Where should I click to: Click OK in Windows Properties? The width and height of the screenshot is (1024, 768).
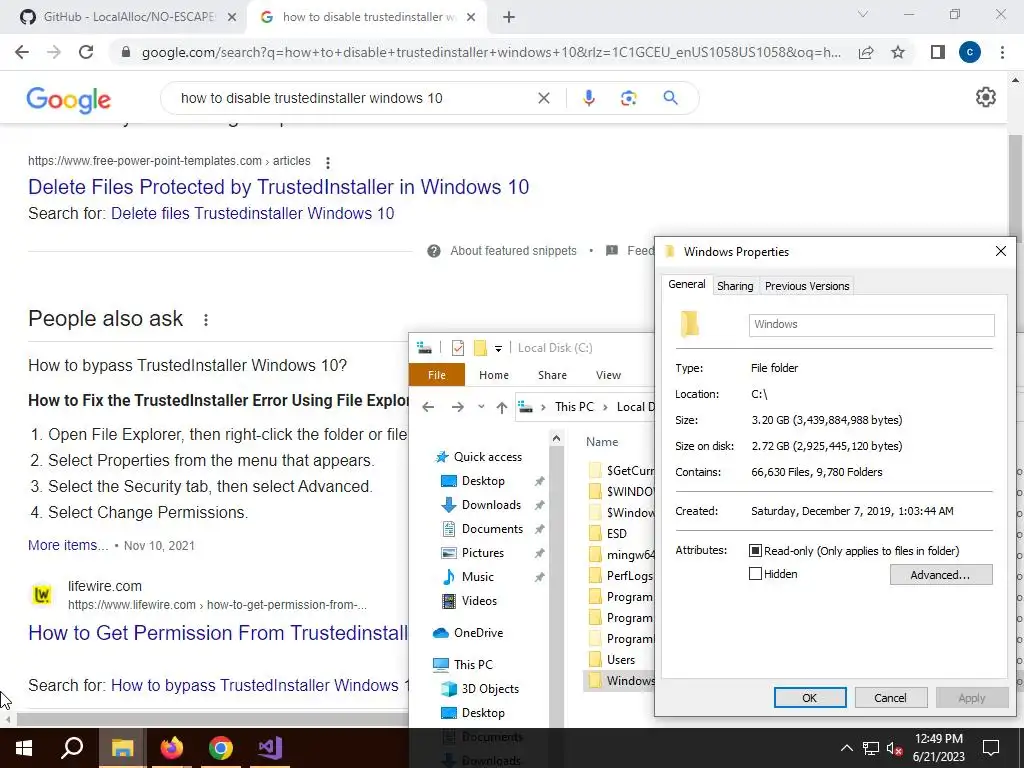pyautogui.click(x=810, y=697)
